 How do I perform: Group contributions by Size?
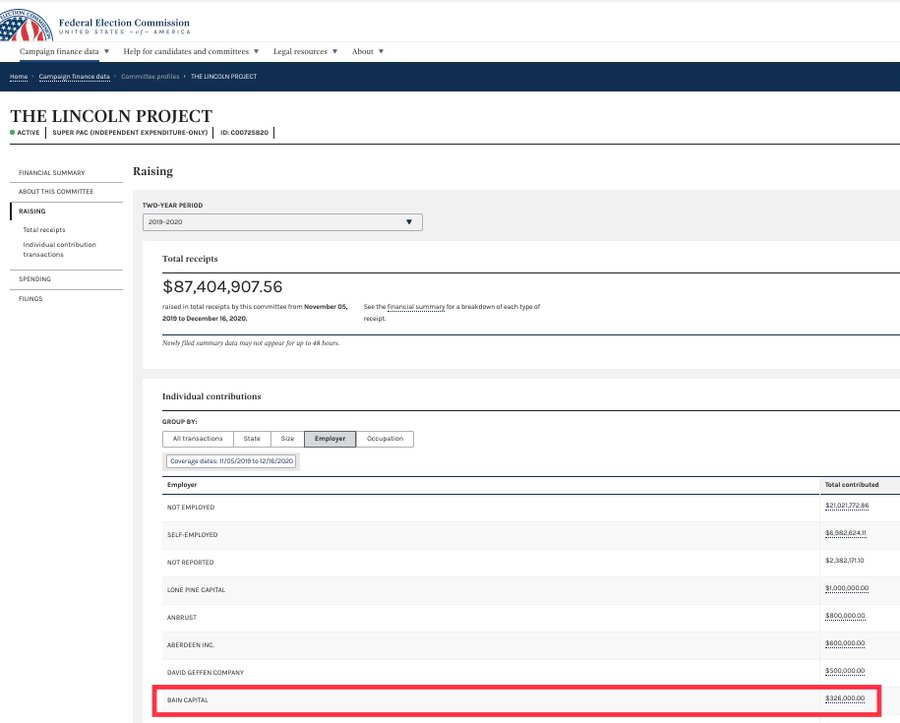pyautogui.click(x=288, y=438)
